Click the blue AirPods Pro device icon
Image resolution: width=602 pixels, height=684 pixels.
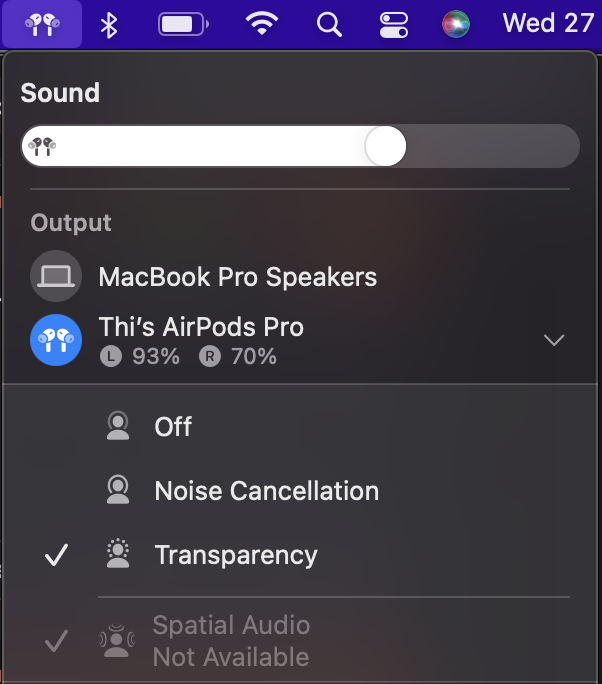pyautogui.click(x=56, y=340)
